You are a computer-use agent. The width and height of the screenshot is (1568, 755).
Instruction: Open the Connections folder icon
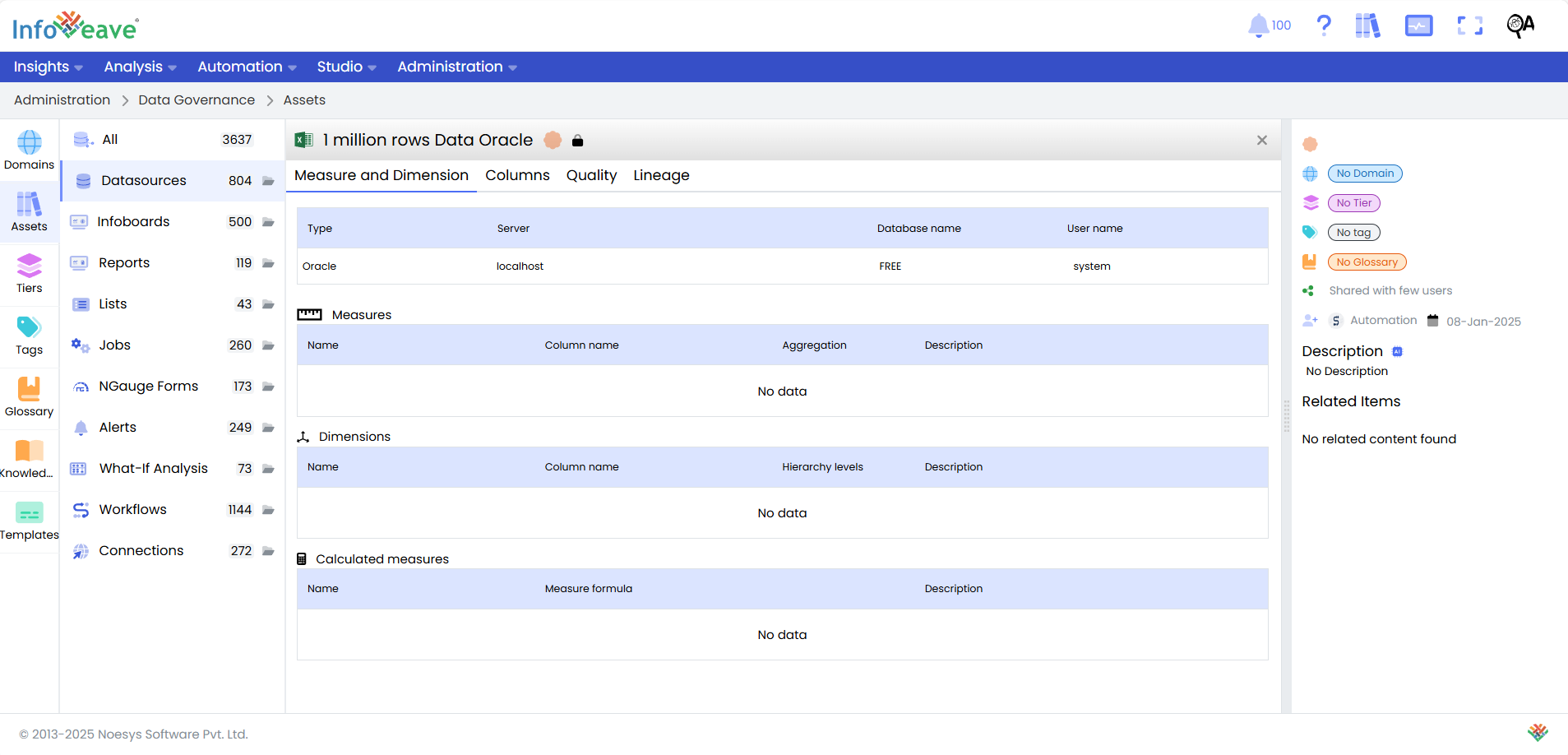point(268,551)
